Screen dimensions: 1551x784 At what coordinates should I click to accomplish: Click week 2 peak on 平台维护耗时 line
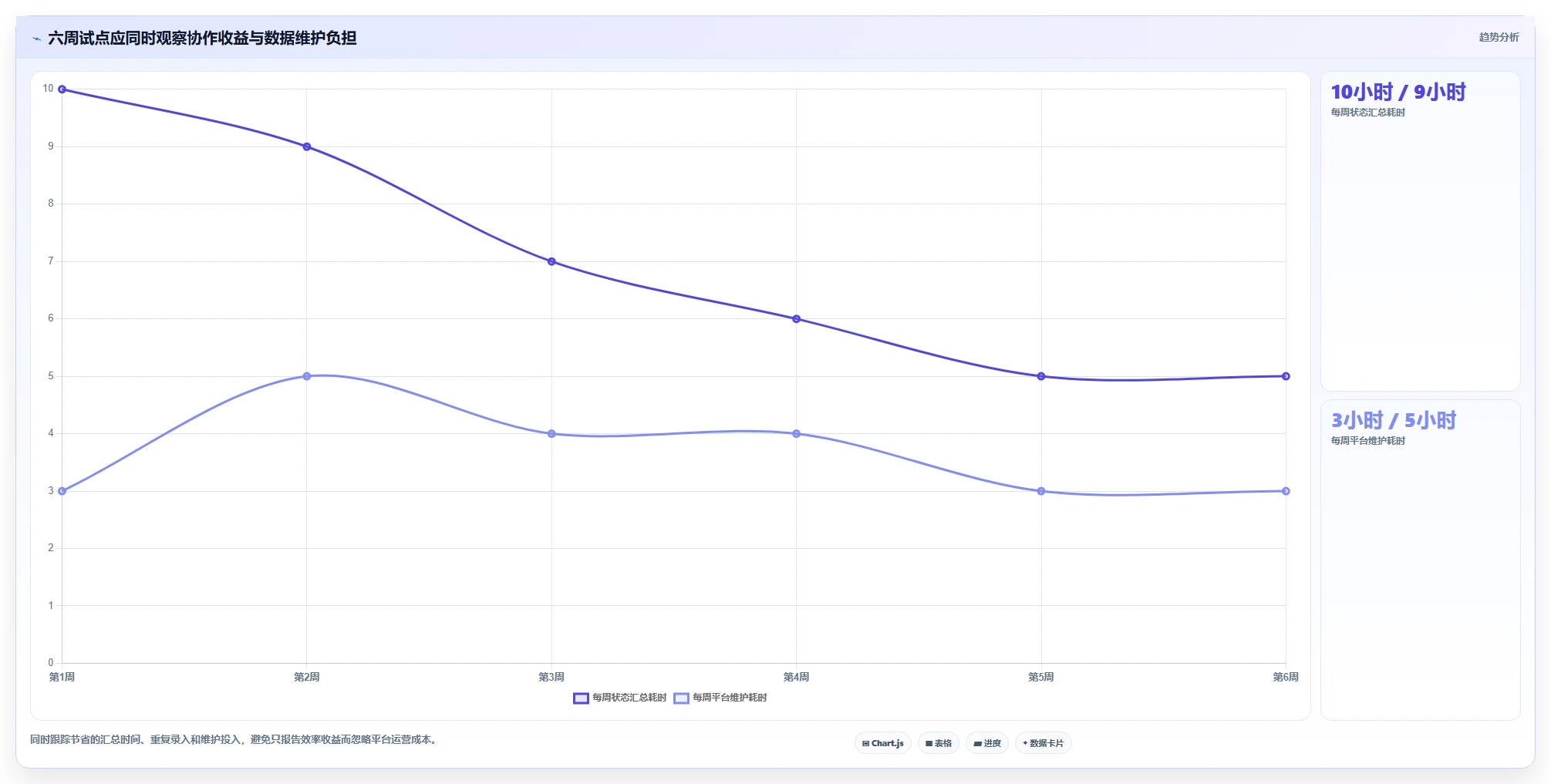[307, 376]
